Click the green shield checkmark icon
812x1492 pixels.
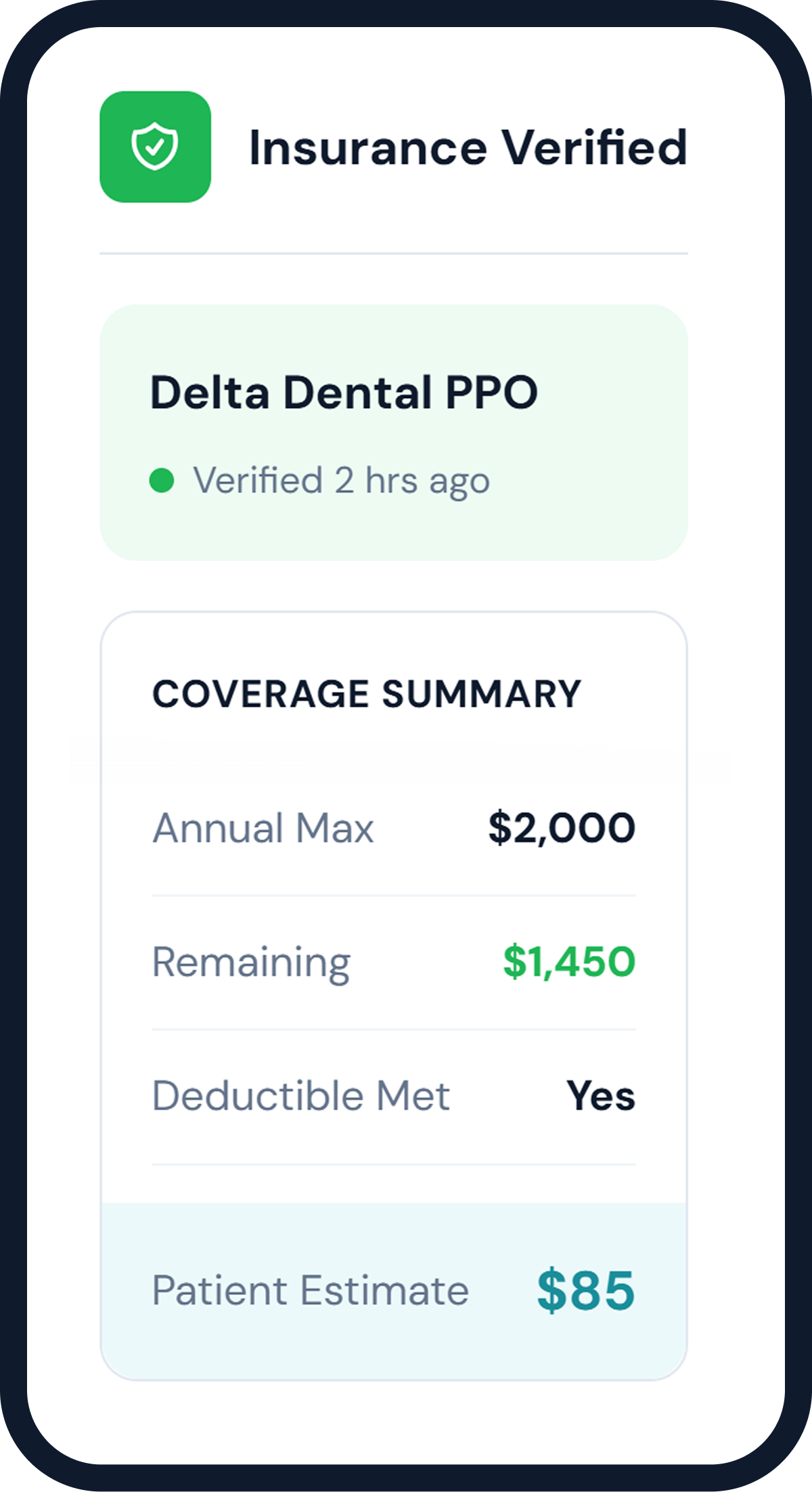(155, 146)
